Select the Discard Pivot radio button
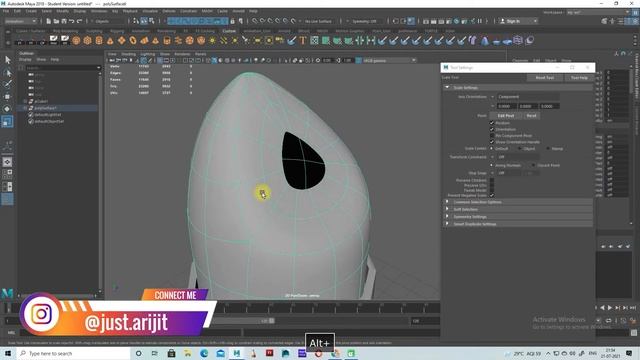Image resolution: width=640 pixels, height=360 pixels. tap(533, 165)
